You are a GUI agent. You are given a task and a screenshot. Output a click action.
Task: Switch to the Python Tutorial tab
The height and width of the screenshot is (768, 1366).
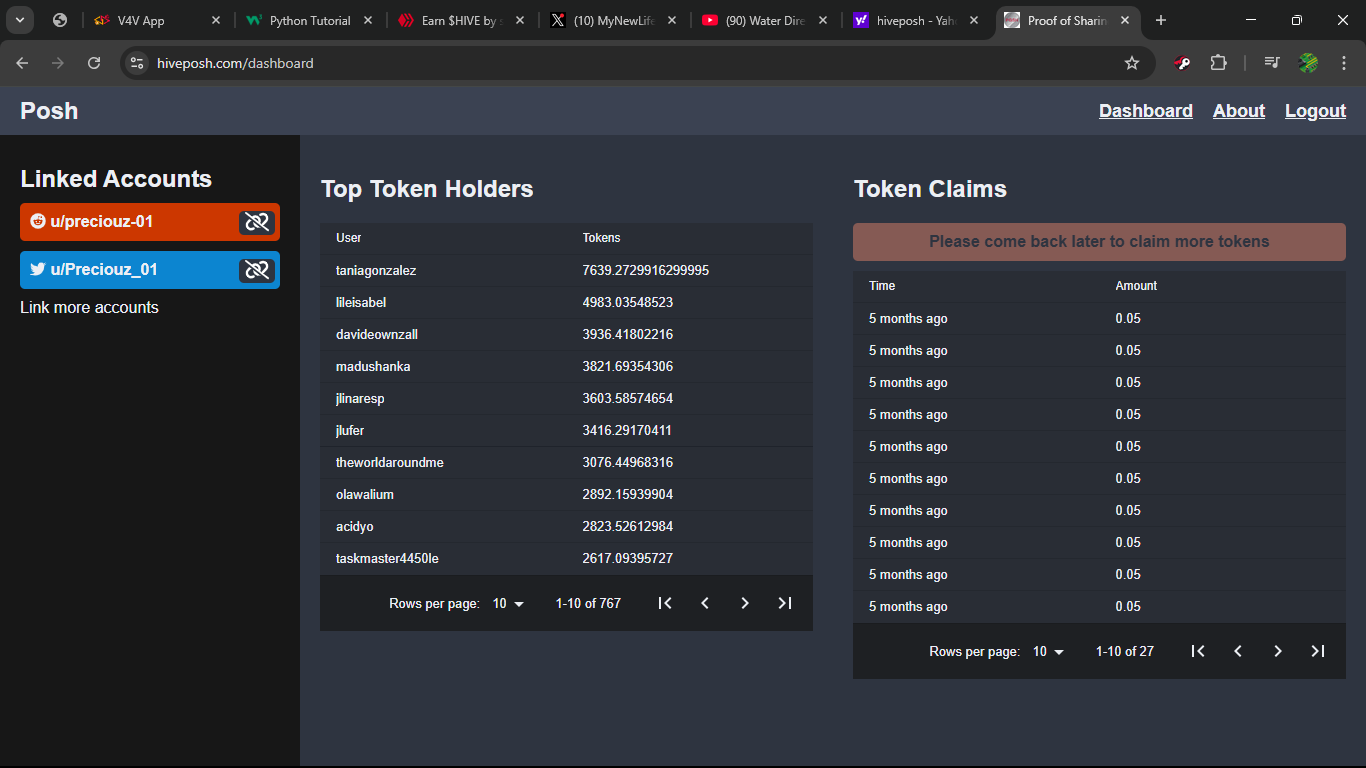[x=310, y=20]
